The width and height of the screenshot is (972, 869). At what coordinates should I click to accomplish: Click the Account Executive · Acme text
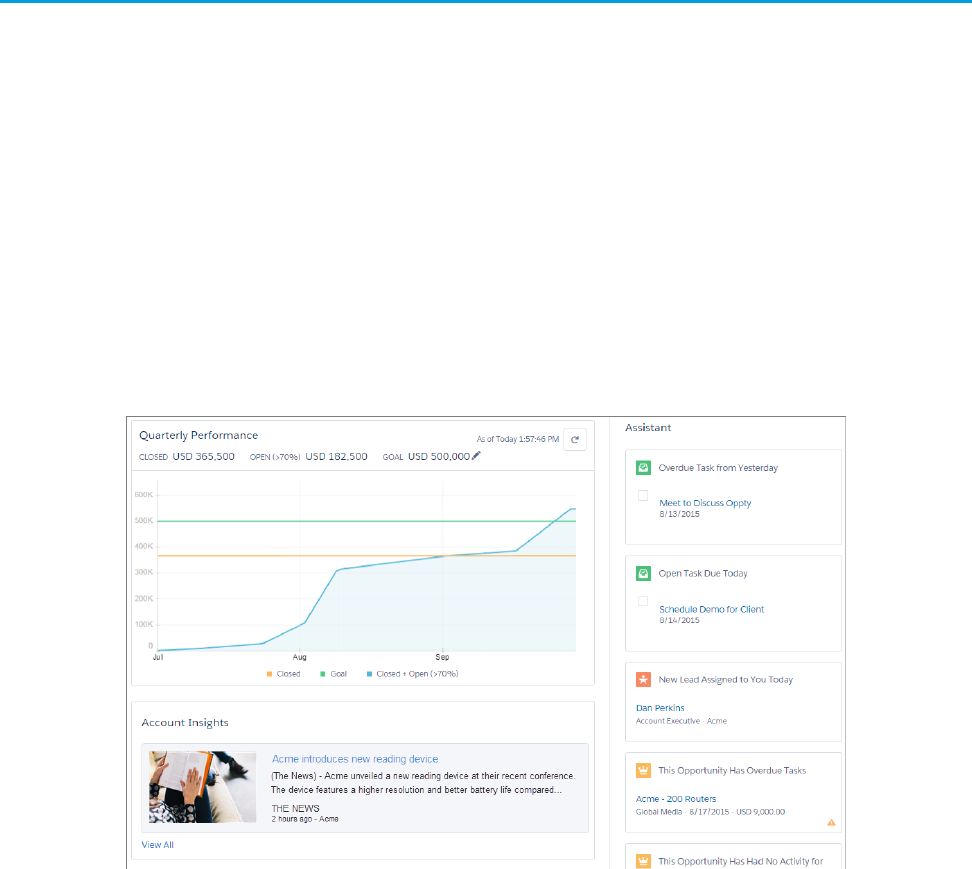pos(681,721)
